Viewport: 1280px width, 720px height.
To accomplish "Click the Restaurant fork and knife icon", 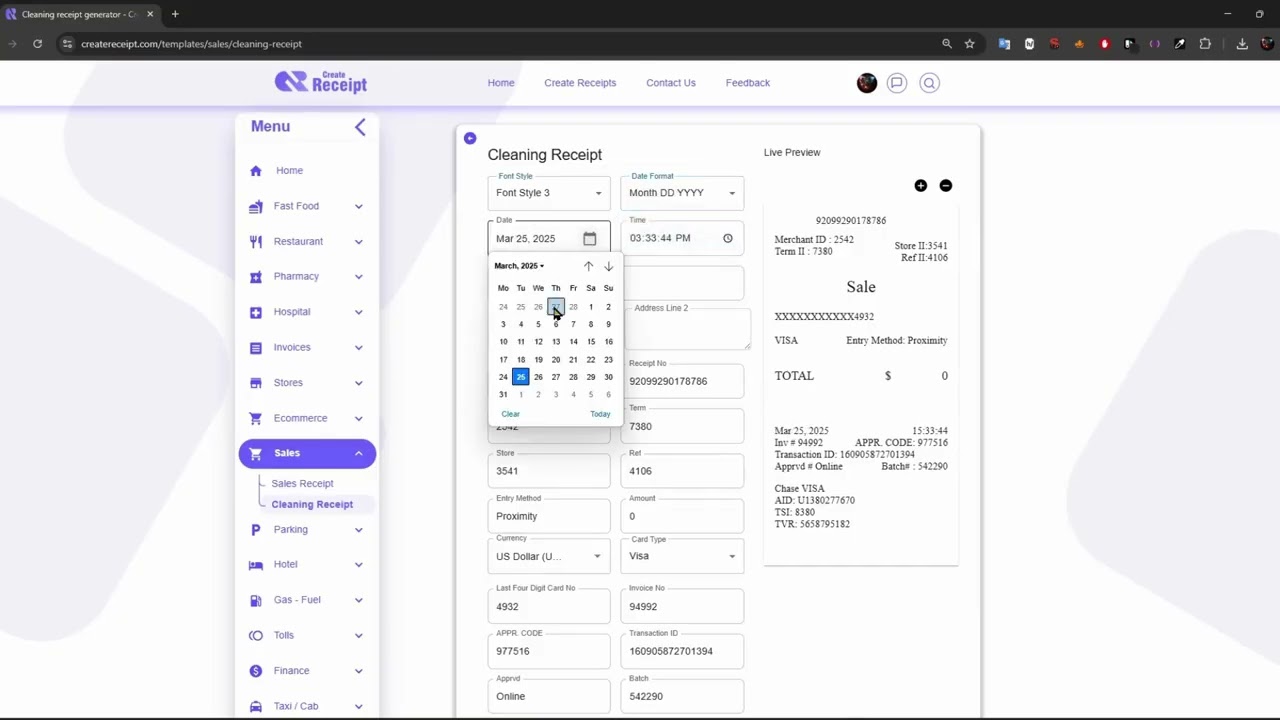I will point(256,241).
